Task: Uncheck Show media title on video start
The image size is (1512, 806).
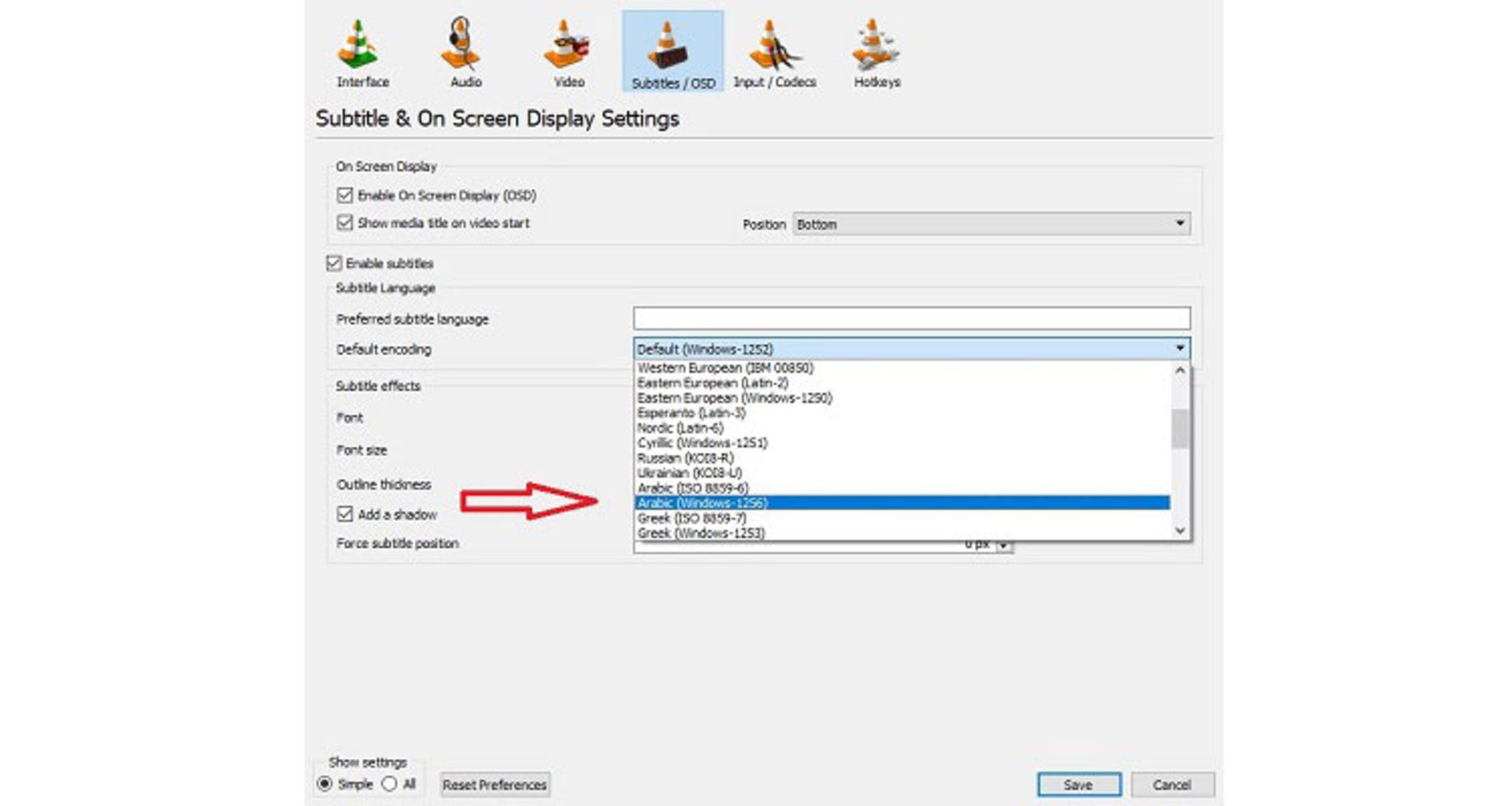Action: [344, 224]
